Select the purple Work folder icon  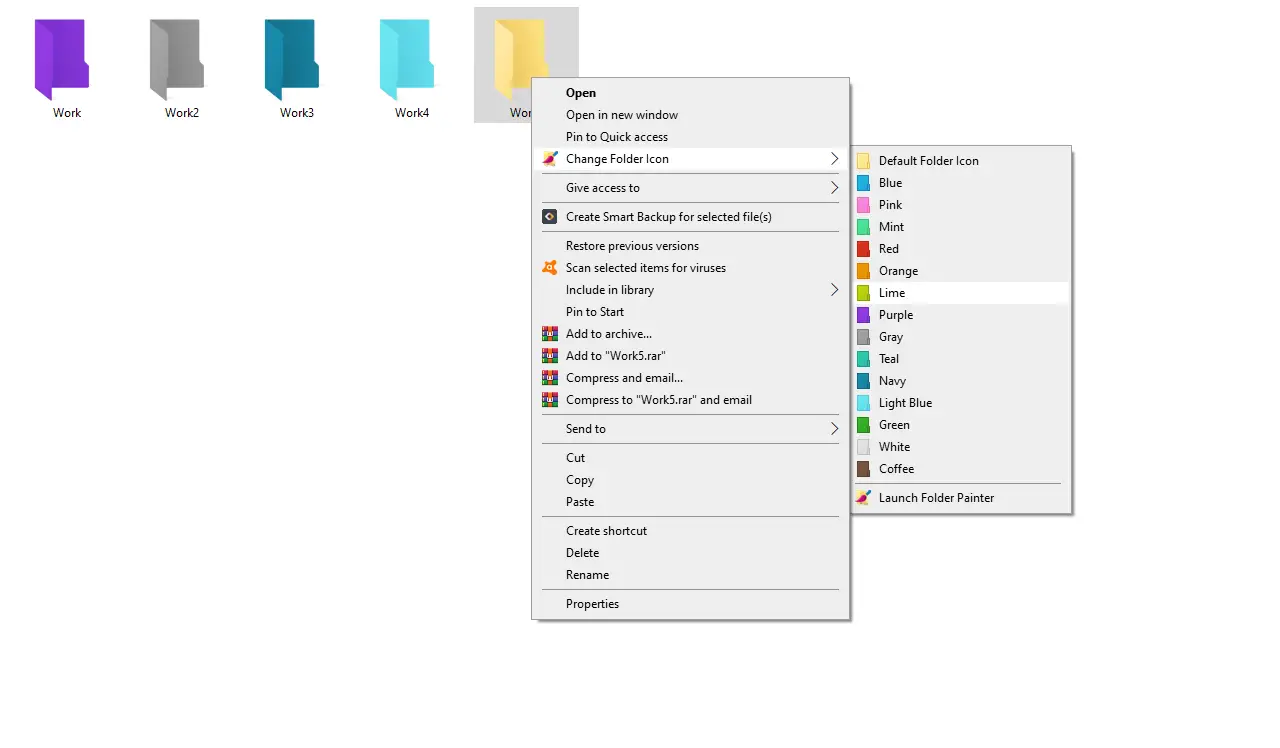point(62,60)
